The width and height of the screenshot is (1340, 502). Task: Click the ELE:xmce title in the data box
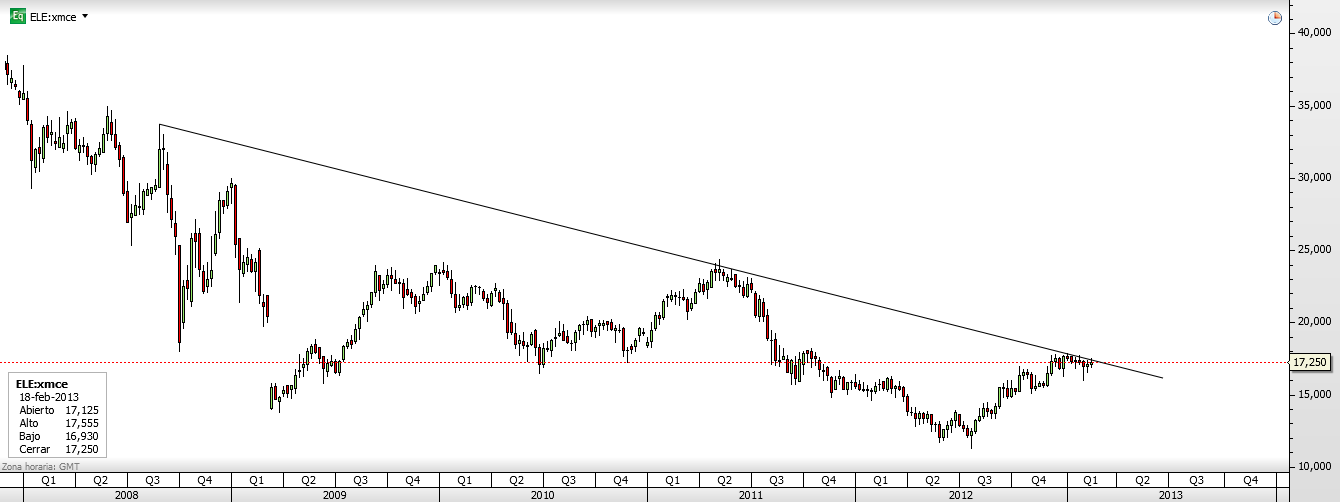click(x=41, y=383)
